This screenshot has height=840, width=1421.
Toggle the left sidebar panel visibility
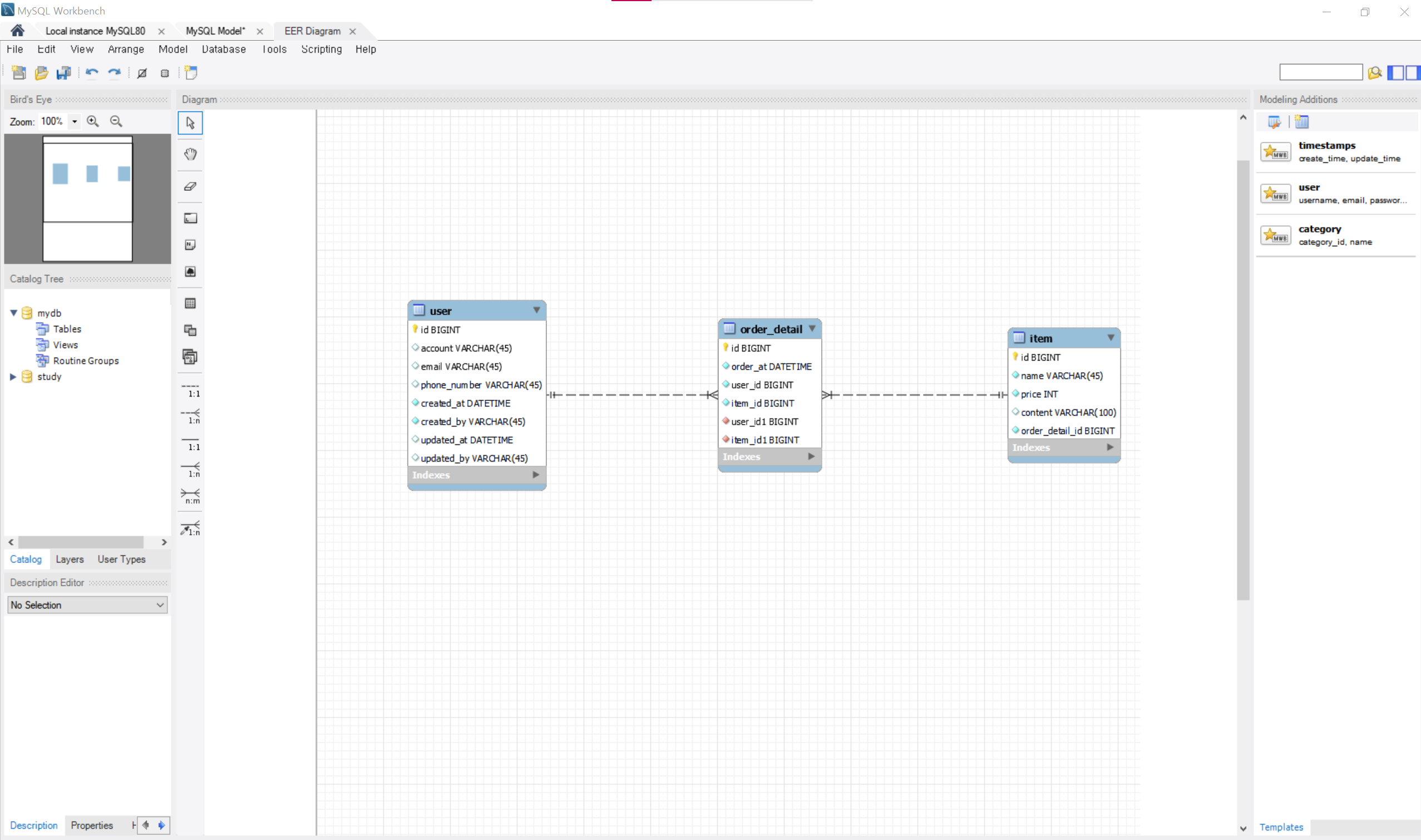click(1396, 72)
